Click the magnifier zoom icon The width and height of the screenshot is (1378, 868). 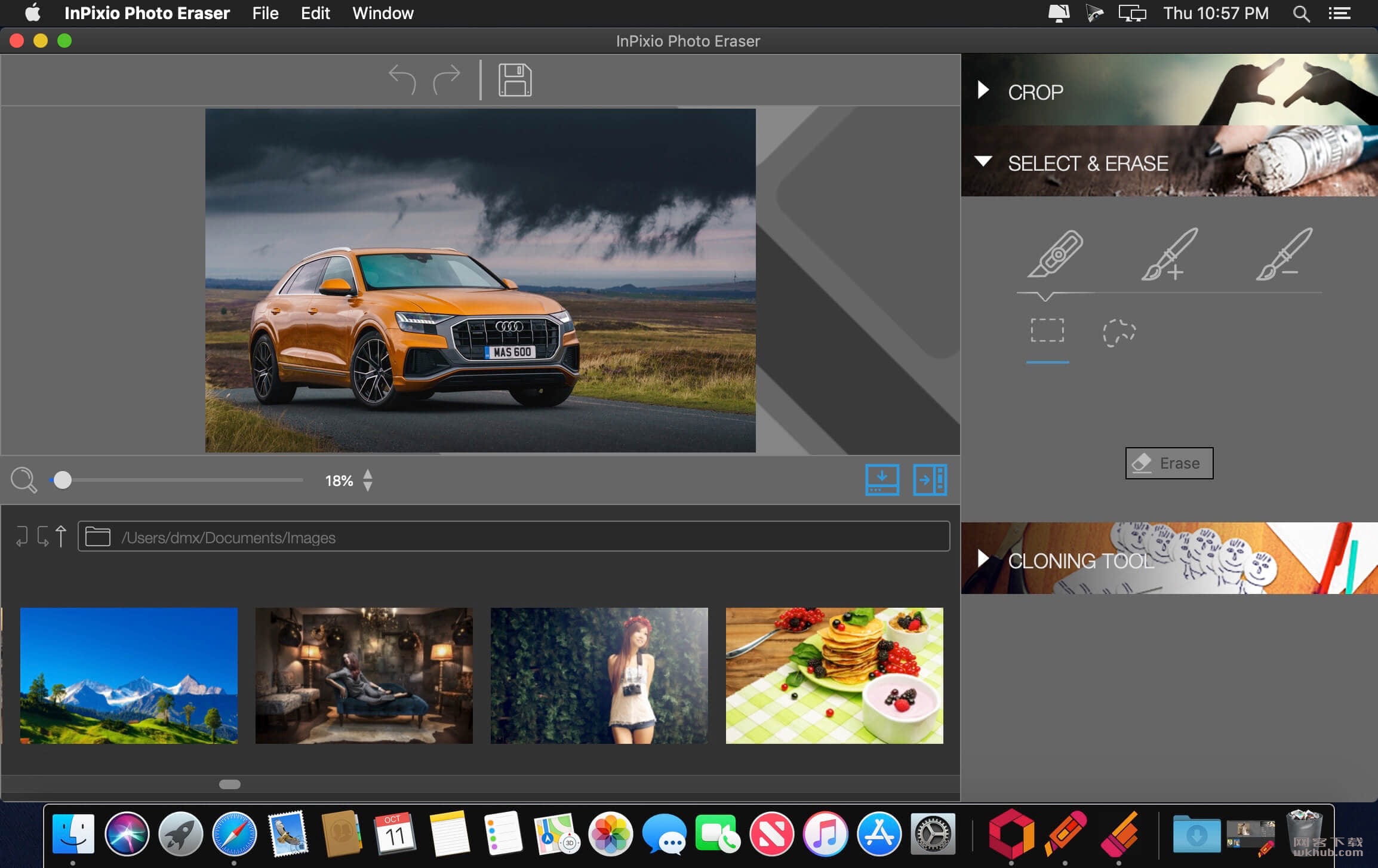pos(24,480)
